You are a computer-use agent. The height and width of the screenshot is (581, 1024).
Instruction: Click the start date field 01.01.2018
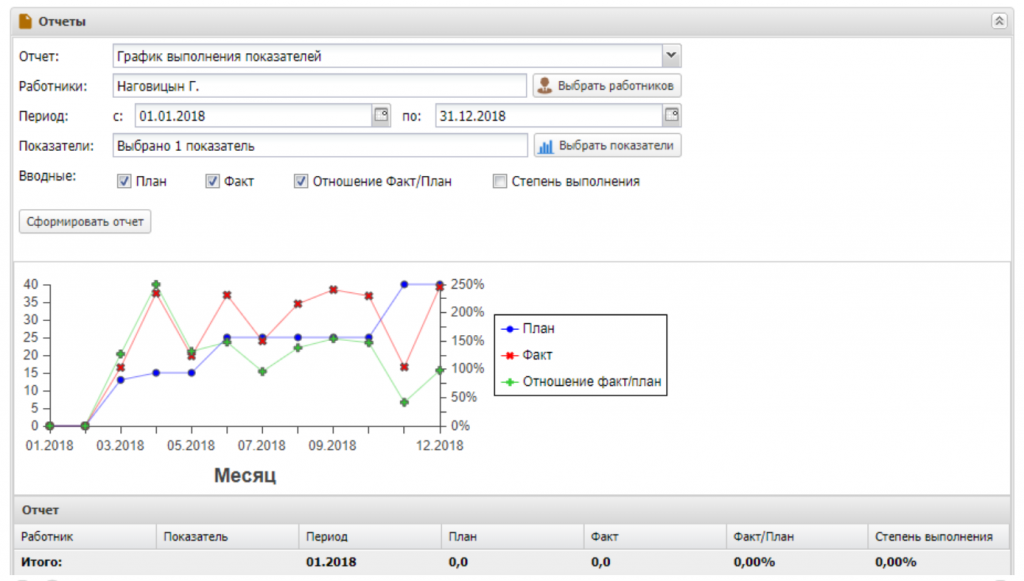coord(254,116)
